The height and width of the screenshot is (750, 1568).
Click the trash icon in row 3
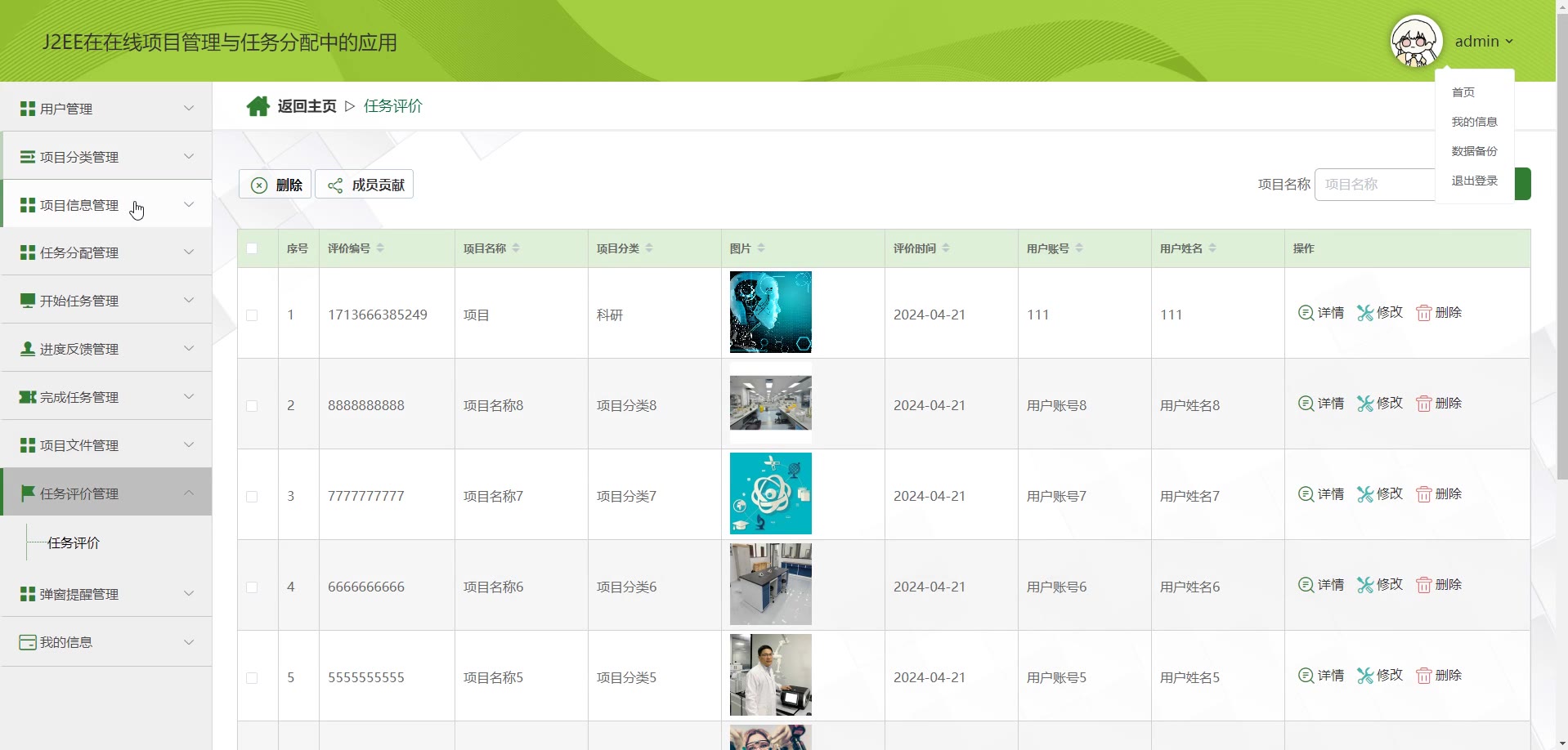point(1423,494)
